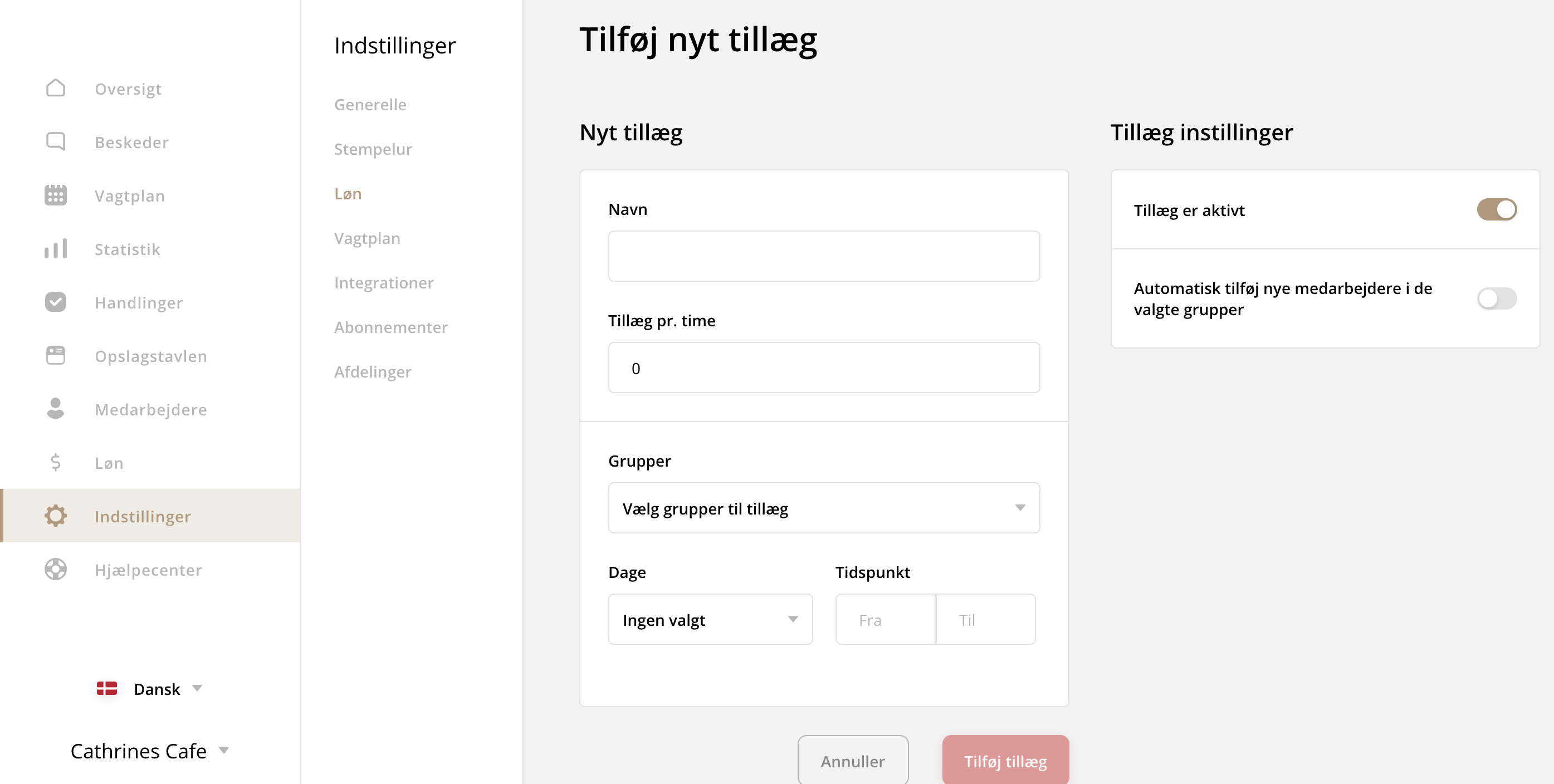Click the Medarbejdere person icon
Image resolution: width=1554 pixels, height=784 pixels.
pyautogui.click(x=56, y=409)
